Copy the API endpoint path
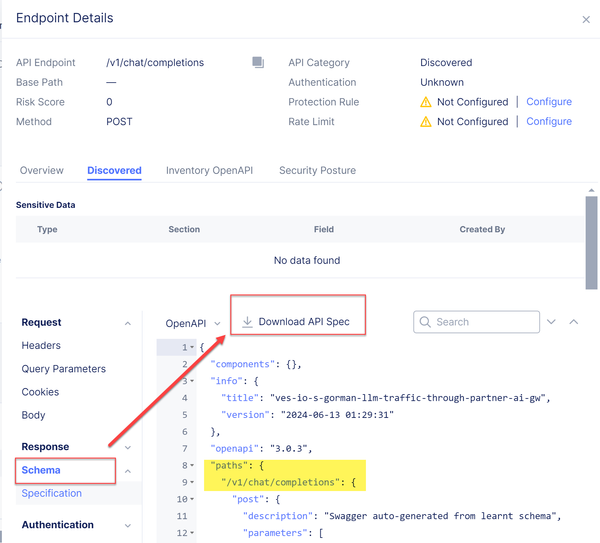The height and width of the screenshot is (543, 600). [258, 63]
